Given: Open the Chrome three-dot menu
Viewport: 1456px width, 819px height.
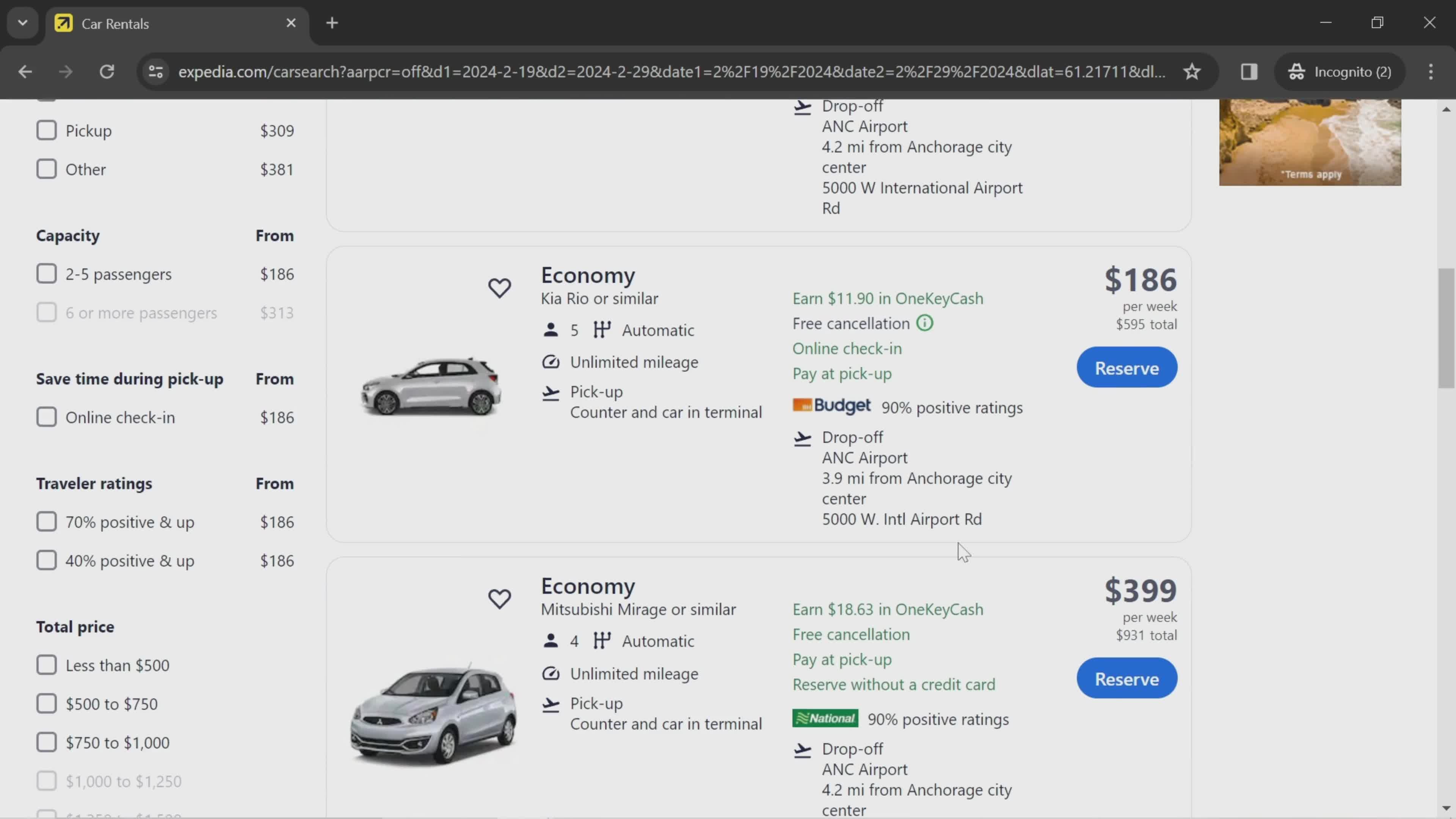Looking at the screenshot, I should click(1431, 72).
